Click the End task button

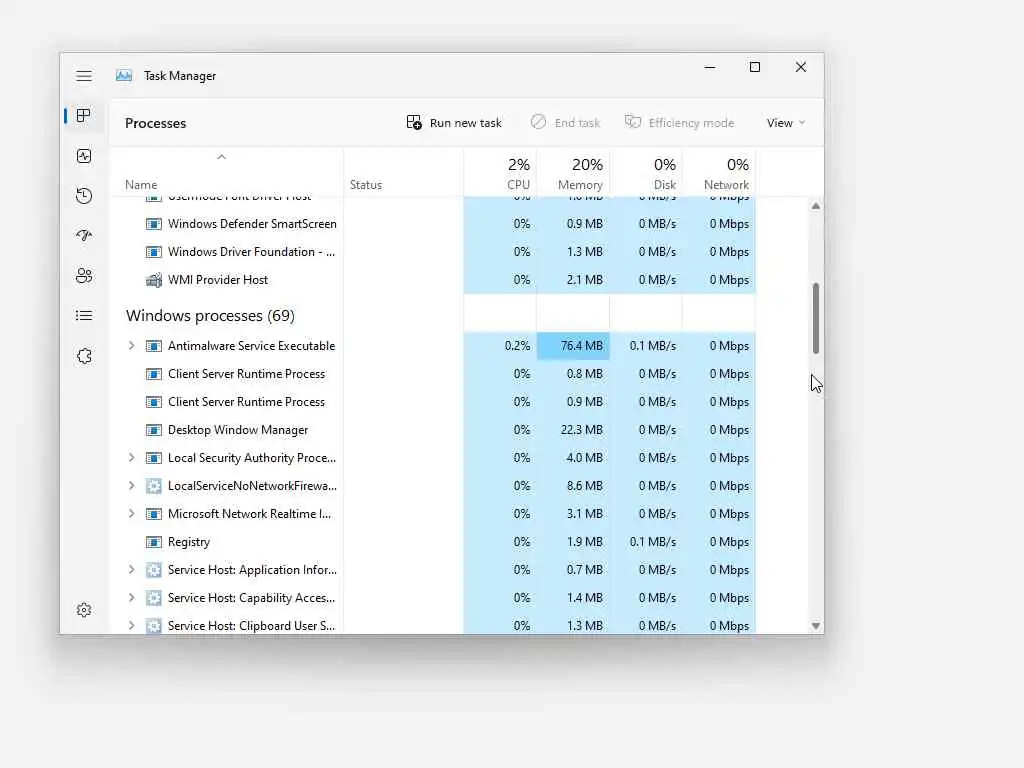point(566,123)
